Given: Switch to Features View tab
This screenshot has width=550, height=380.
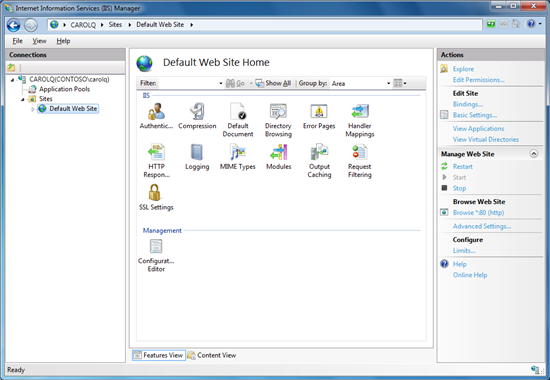Looking at the screenshot, I should point(159,355).
